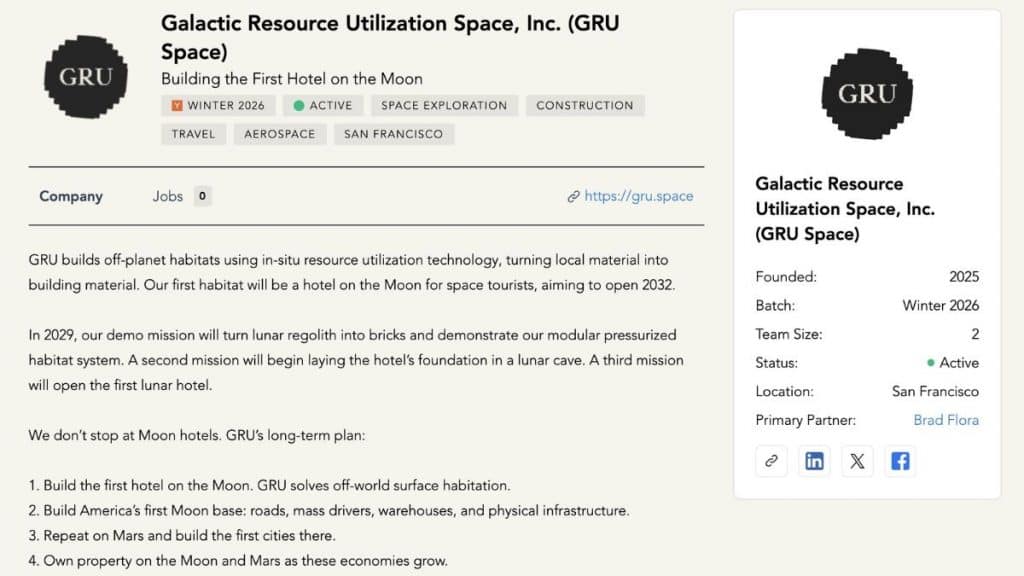Image resolution: width=1024 pixels, height=576 pixels.
Task: Select the Space Exploration tag
Action: pyautogui.click(x=444, y=105)
